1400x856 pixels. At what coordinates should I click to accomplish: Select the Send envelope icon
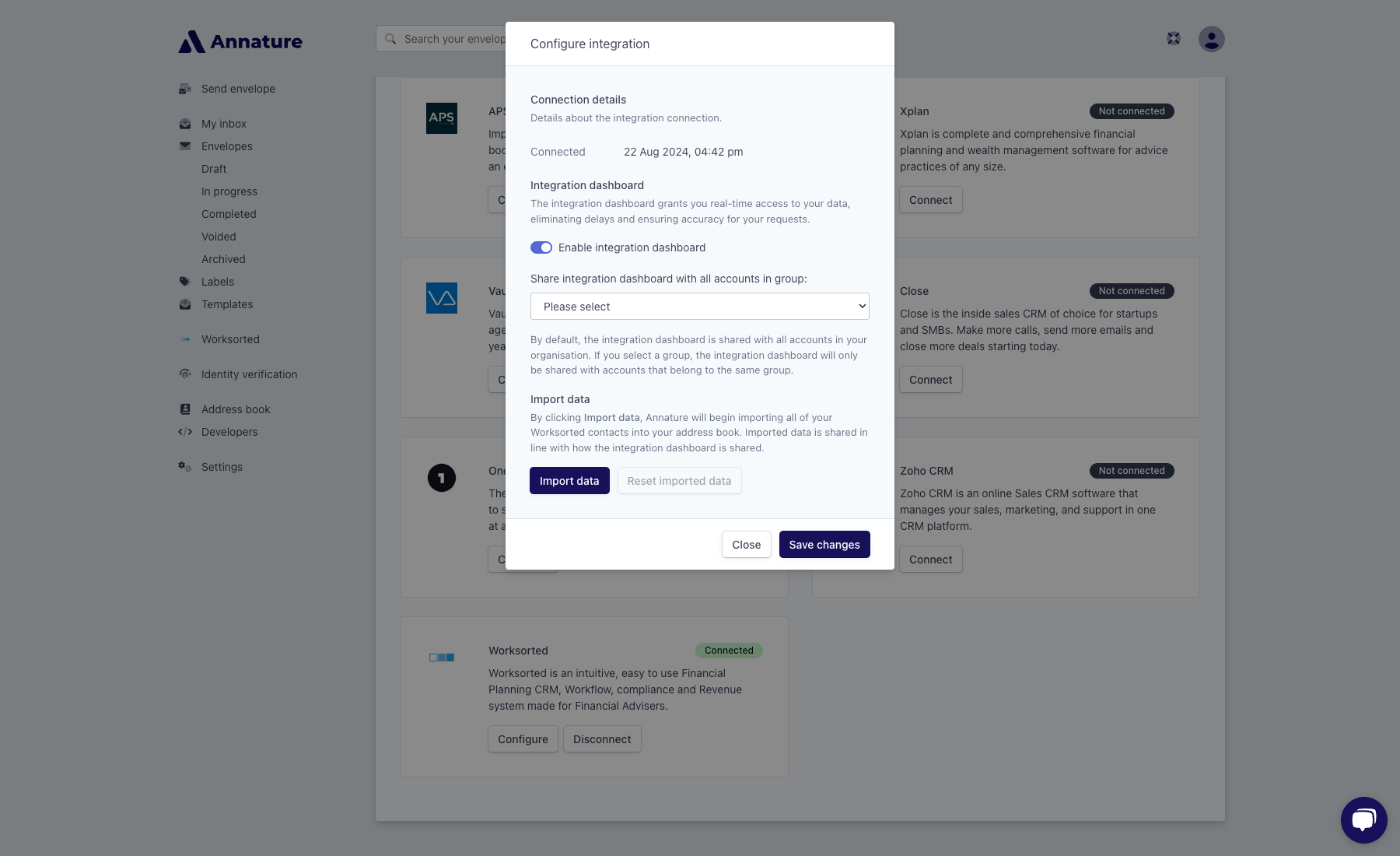(184, 89)
